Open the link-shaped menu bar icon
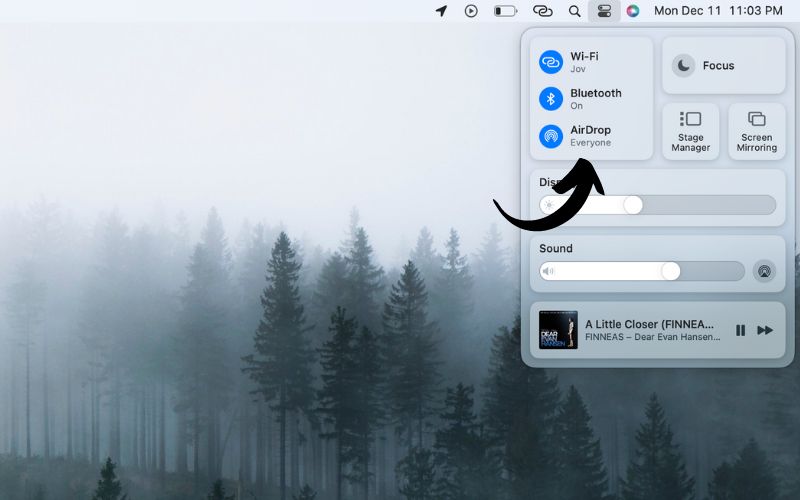 [x=542, y=11]
